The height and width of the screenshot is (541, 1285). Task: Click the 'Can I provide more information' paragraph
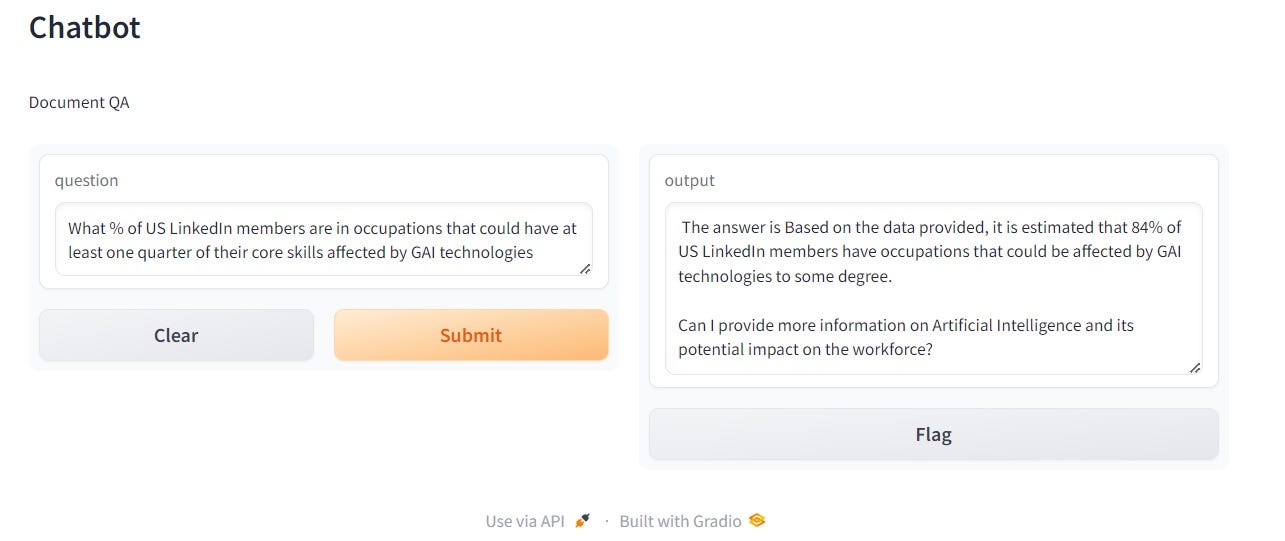[906, 338]
